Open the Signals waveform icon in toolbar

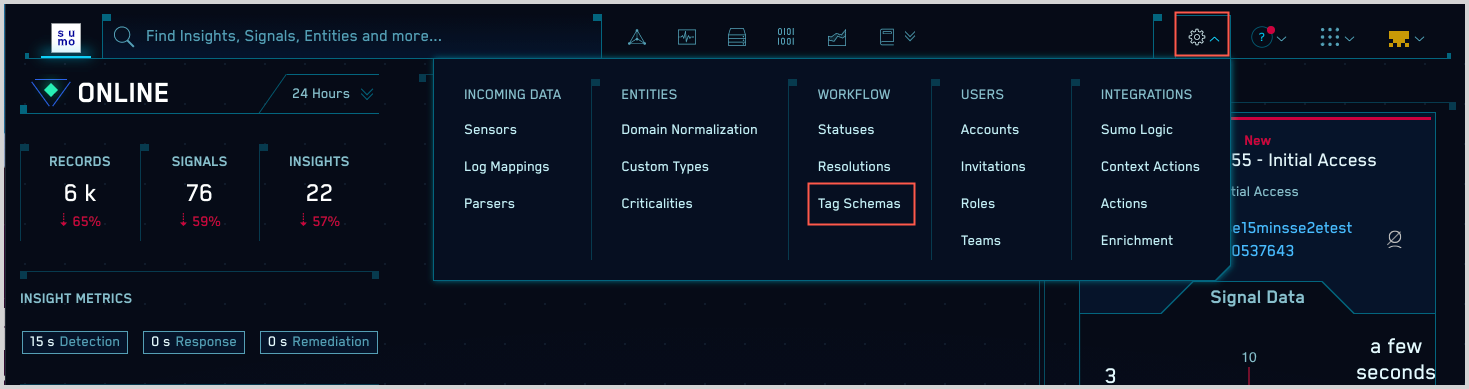[x=686, y=38]
